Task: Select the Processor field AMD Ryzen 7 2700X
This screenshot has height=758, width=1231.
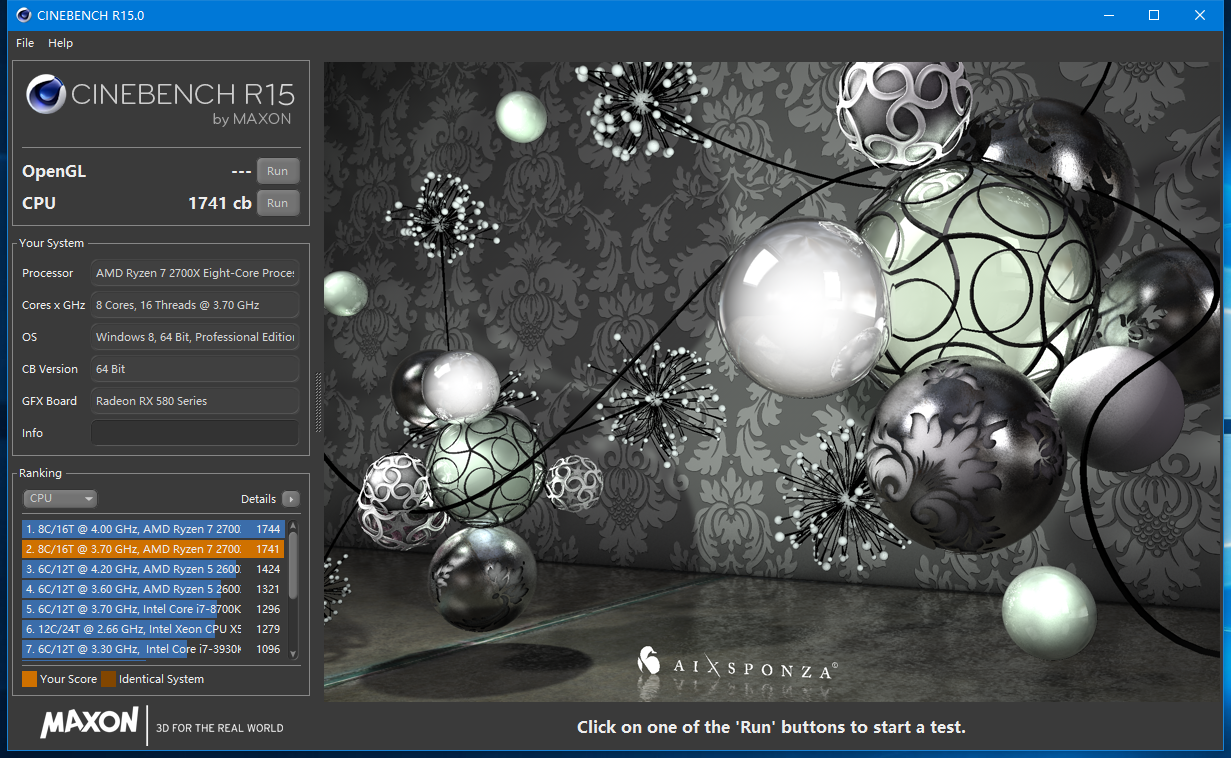Action: [195, 273]
